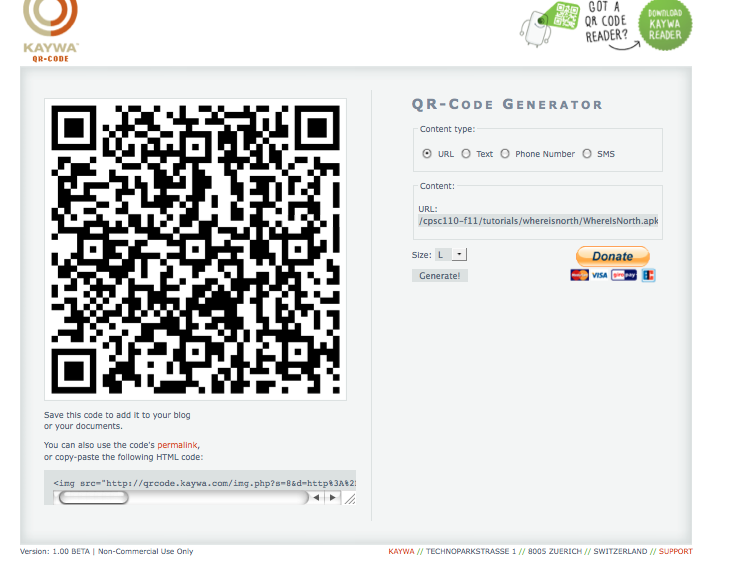
Task: Click the Kaywa QR-Code logo
Action: click(x=50, y=30)
